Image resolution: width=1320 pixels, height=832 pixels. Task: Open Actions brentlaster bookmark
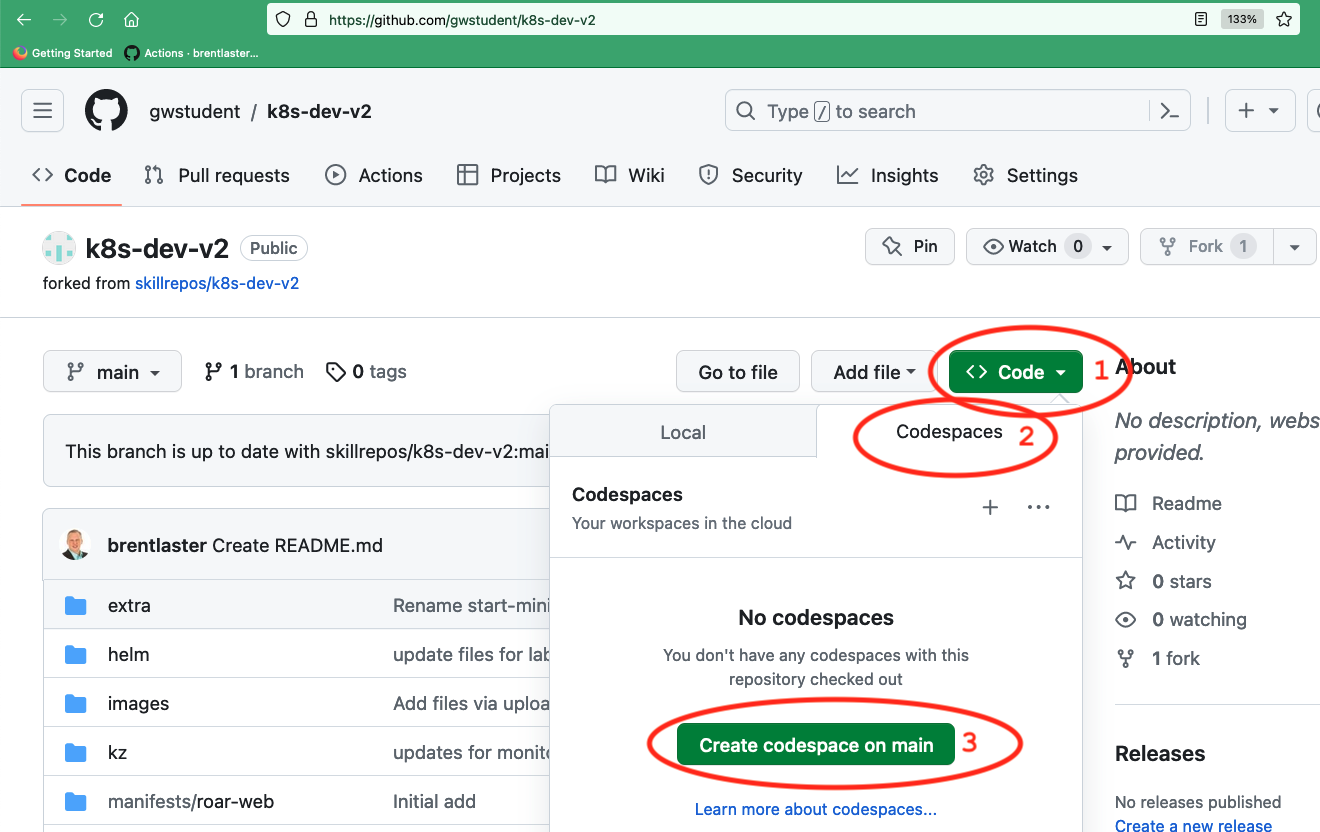click(x=191, y=53)
